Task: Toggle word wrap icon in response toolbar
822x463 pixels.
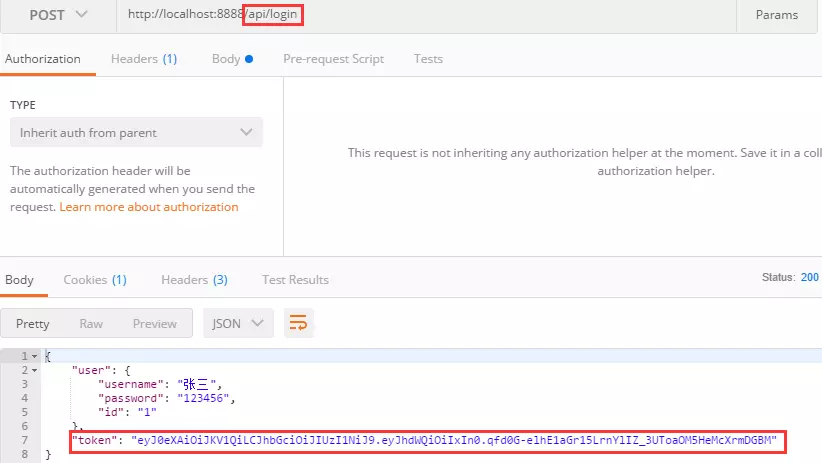Action: [x=298, y=323]
